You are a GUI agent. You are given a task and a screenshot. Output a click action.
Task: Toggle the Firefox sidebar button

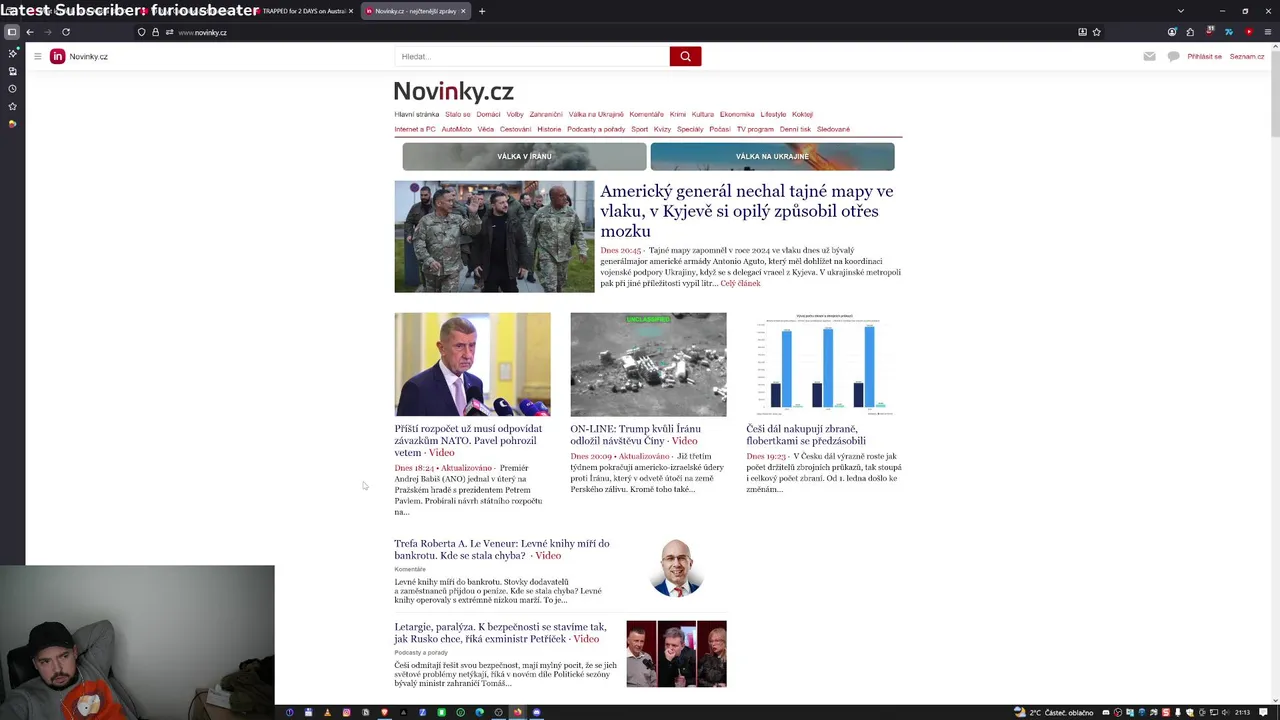(12, 32)
